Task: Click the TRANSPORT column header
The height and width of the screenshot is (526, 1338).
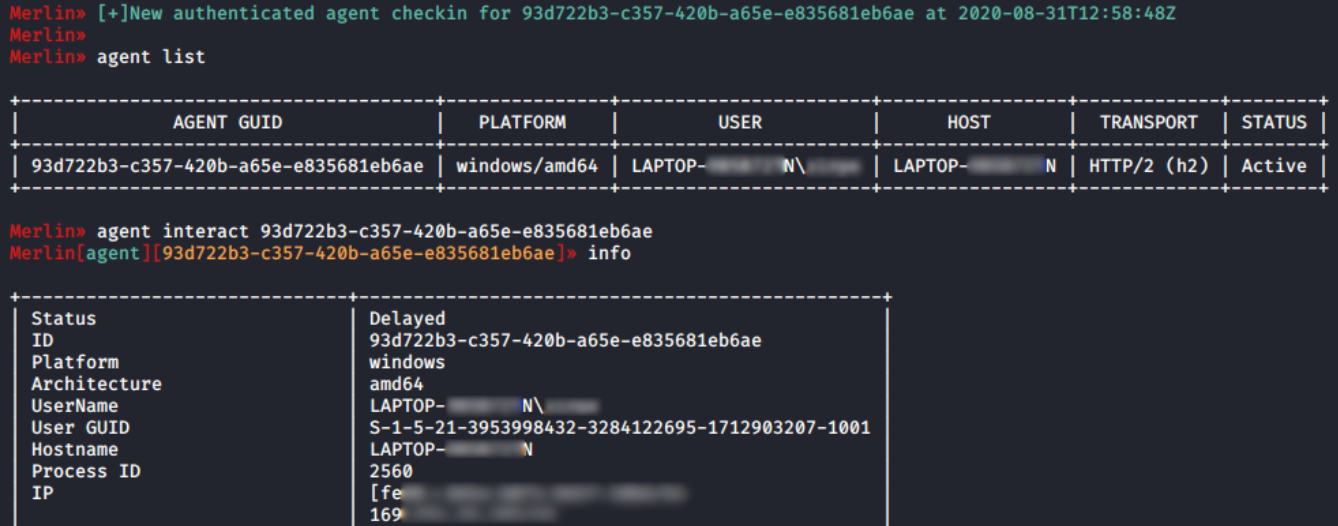Action: 1148,123
